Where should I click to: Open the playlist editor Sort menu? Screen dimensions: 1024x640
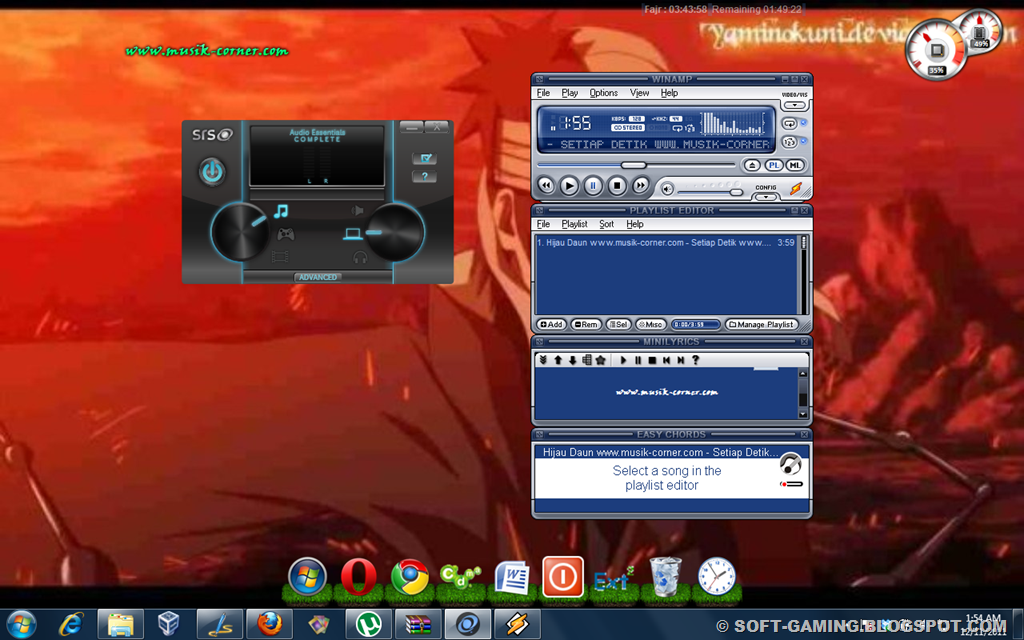pos(607,224)
